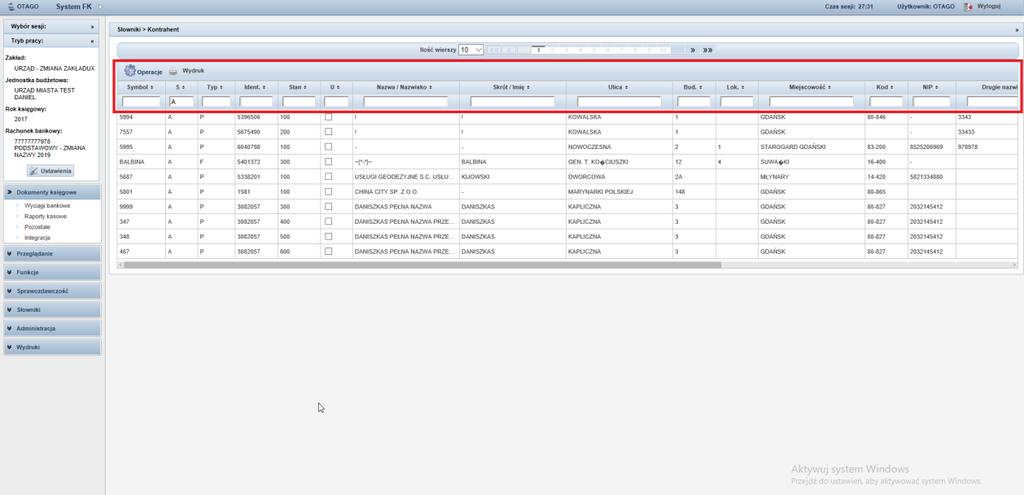This screenshot has width=1024, height=495.
Task: Collapse the Dokumenty księgowe section
Action: (x=52, y=193)
